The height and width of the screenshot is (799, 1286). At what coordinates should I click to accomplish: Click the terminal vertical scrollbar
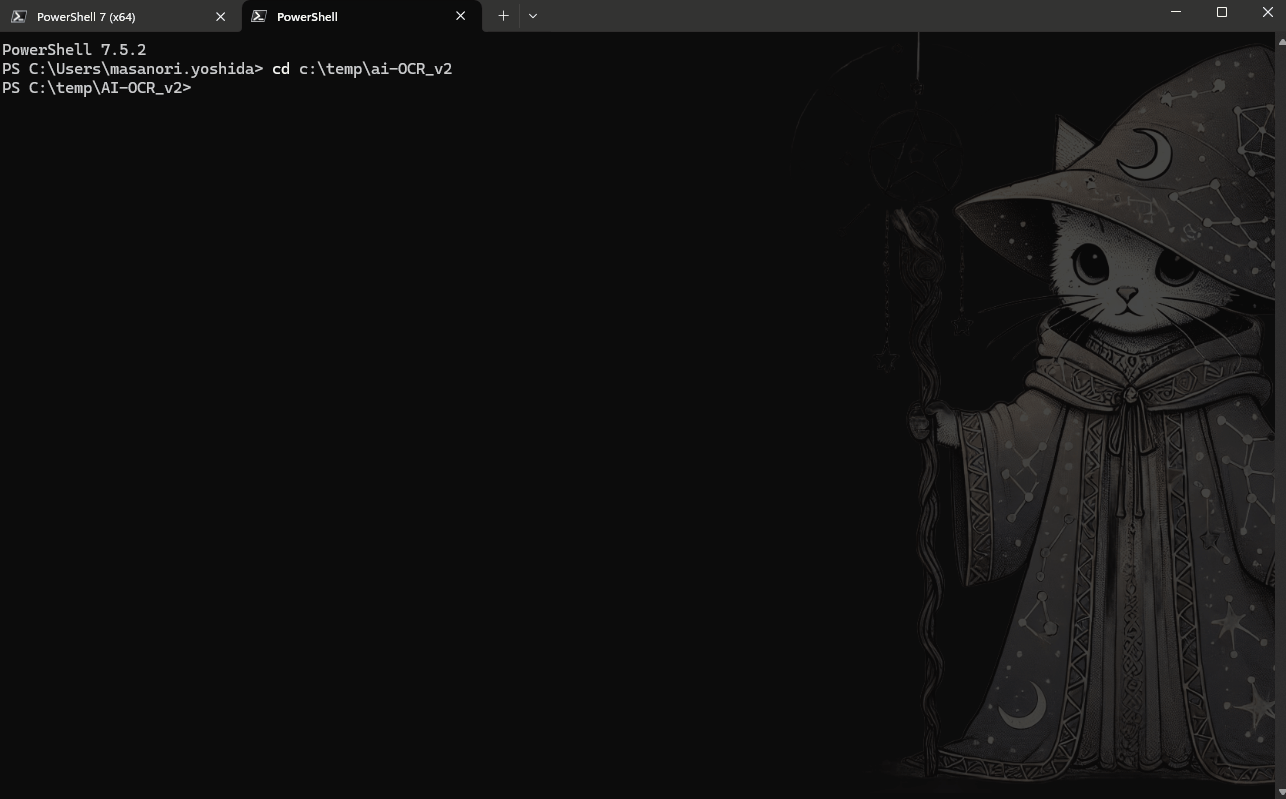click(x=1280, y=415)
